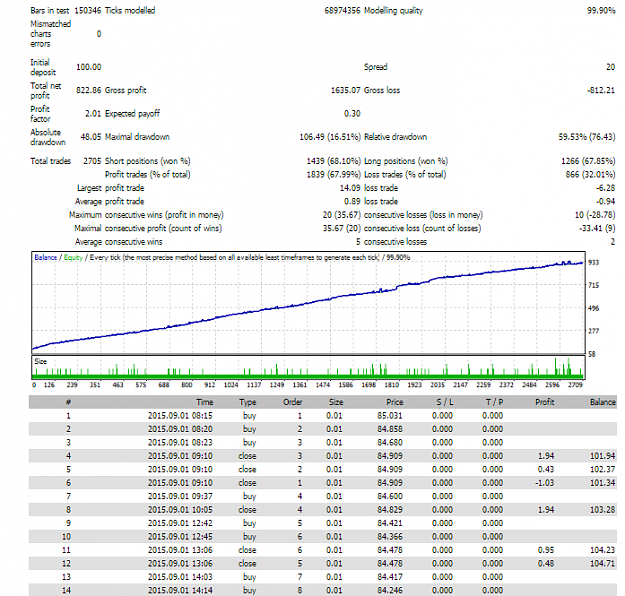Screen dimensions: 625x596
Task: Click the Type column header
Action: (248, 402)
